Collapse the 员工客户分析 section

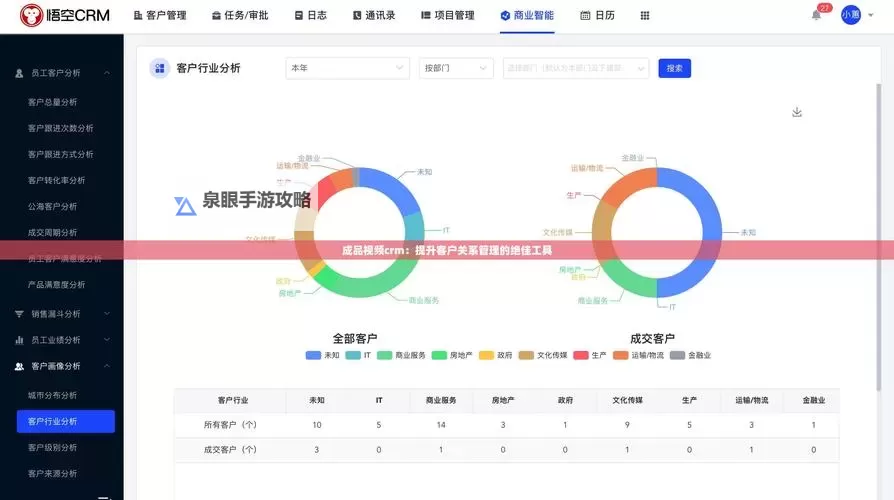point(107,73)
